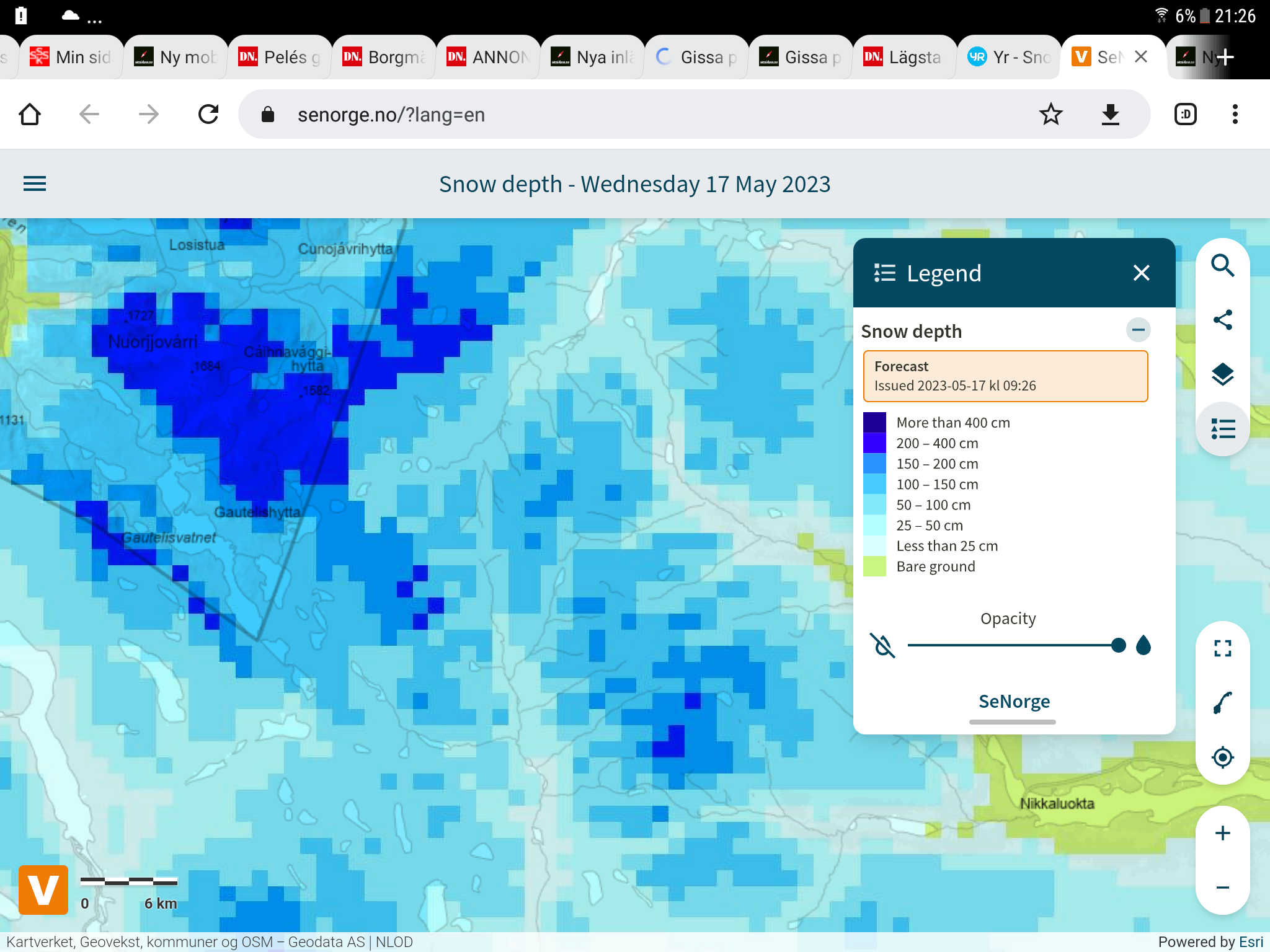Switch to the 'Min sid' tab

point(71,57)
